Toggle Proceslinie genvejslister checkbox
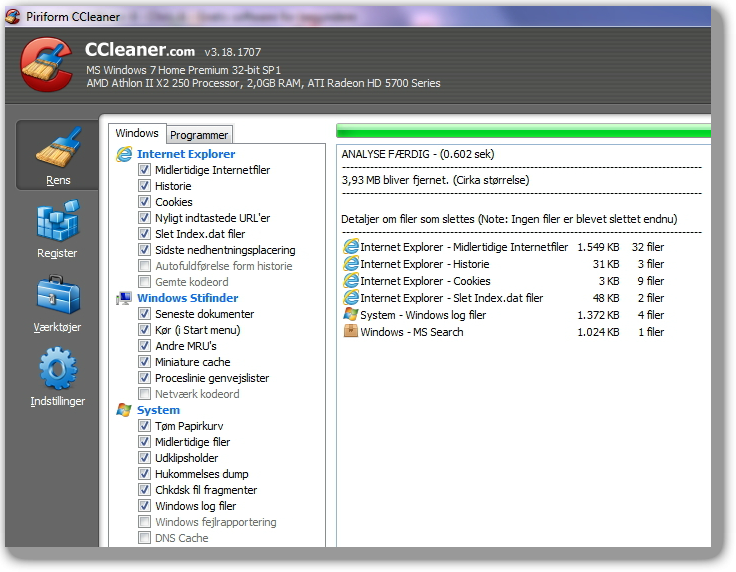 click(x=144, y=378)
